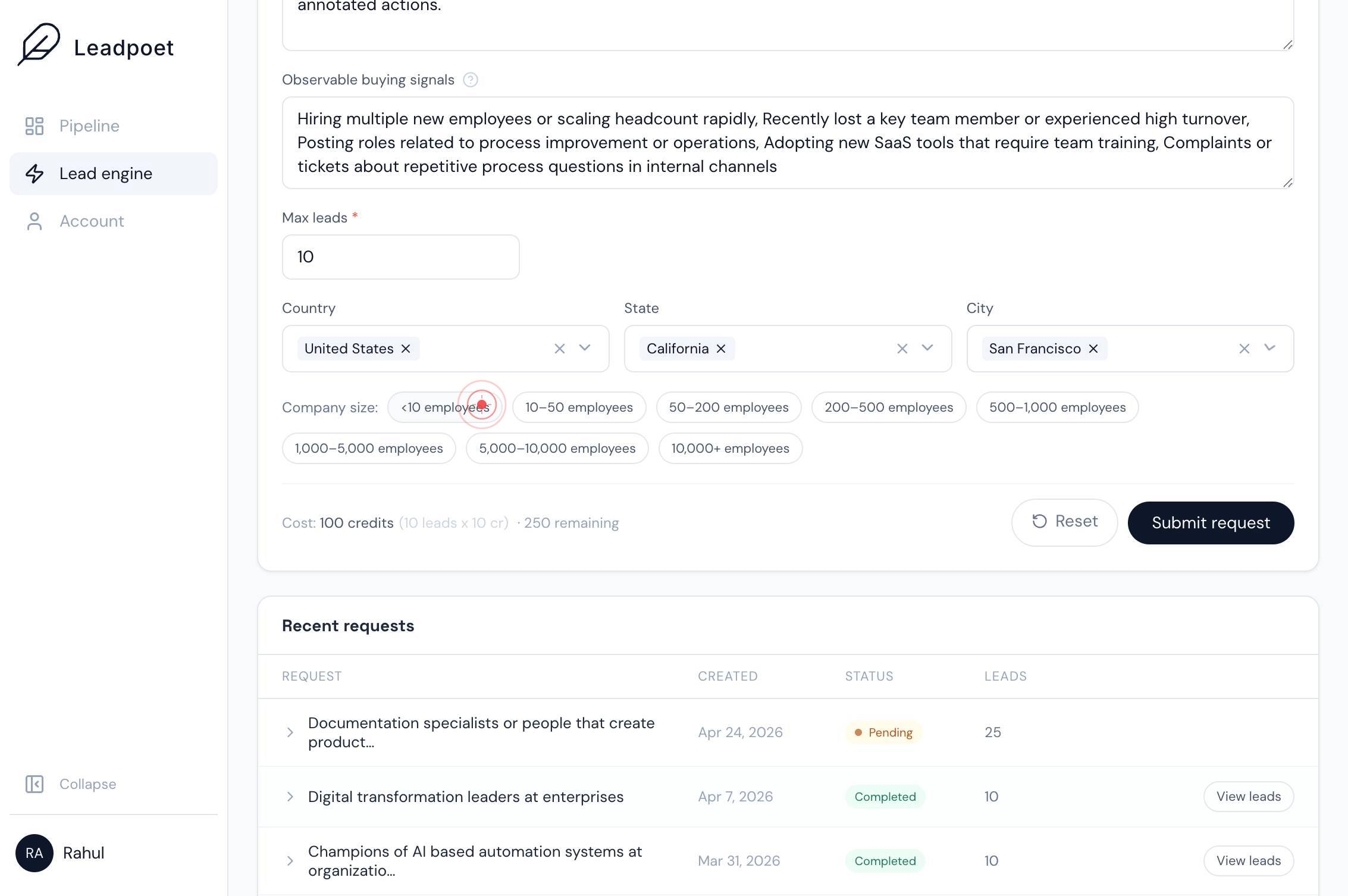Click the Max leads input field

pyautogui.click(x=400, y=257)
